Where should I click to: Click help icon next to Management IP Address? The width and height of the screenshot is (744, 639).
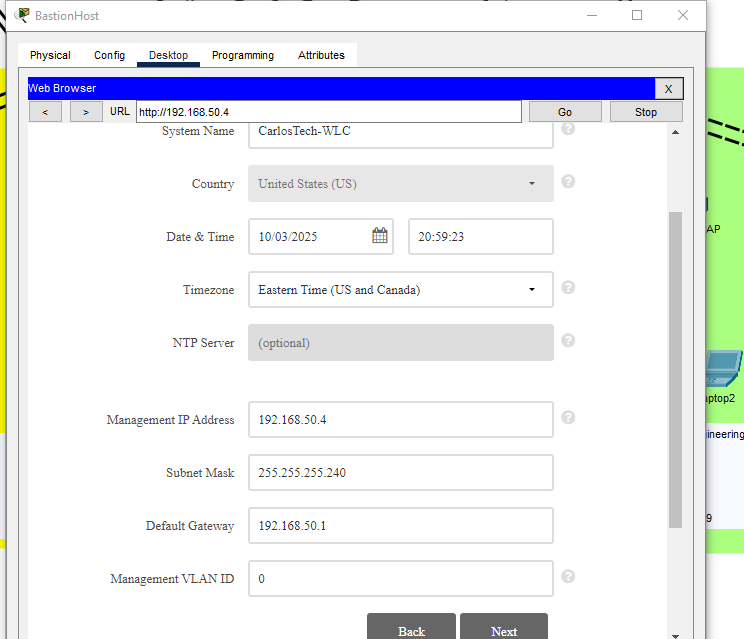(568, 418)
